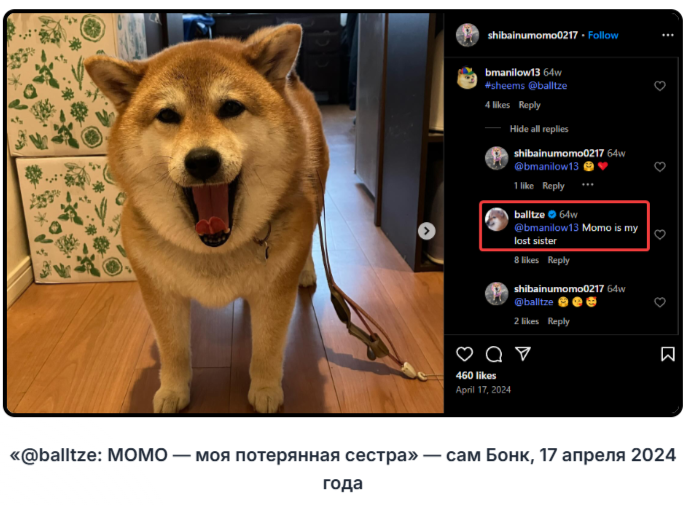Image resolution: width=687 pixels, height=506 pixels.
Task: Like bmanilow13's #sheems comment
Action: click(660, 86)
